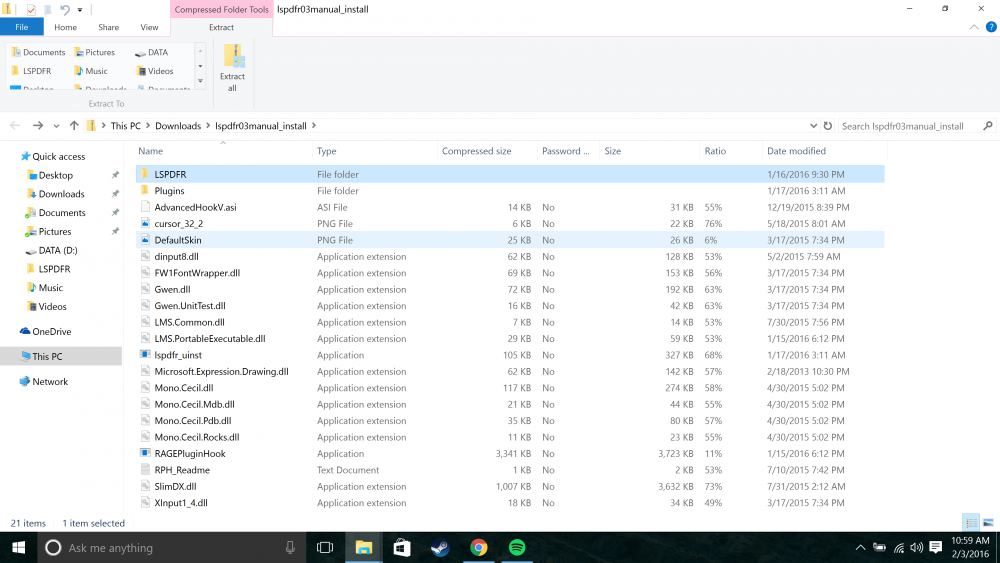1000x563 pixels.
Task: Open the View ribbon tab
Action: click(x=149, y=27)
